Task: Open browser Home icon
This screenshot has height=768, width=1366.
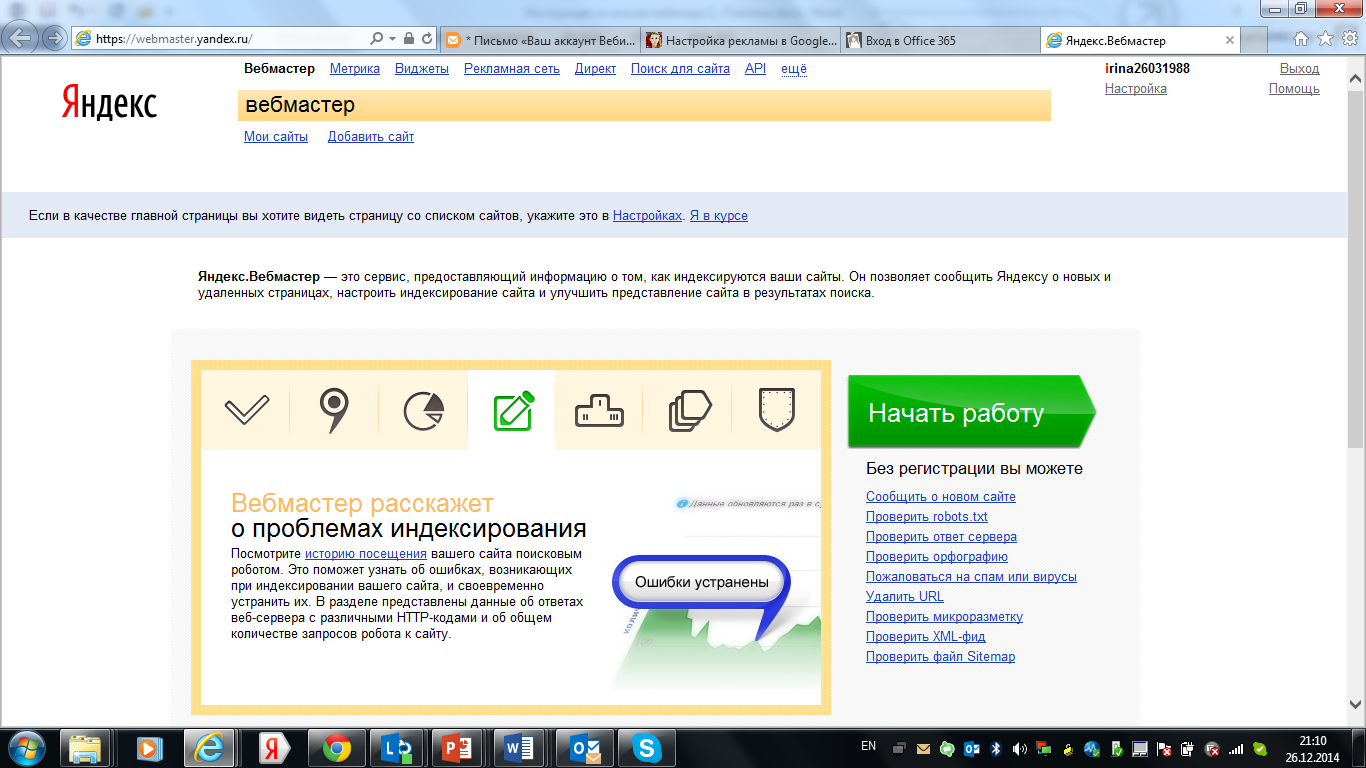Action: pos(1301,39)
